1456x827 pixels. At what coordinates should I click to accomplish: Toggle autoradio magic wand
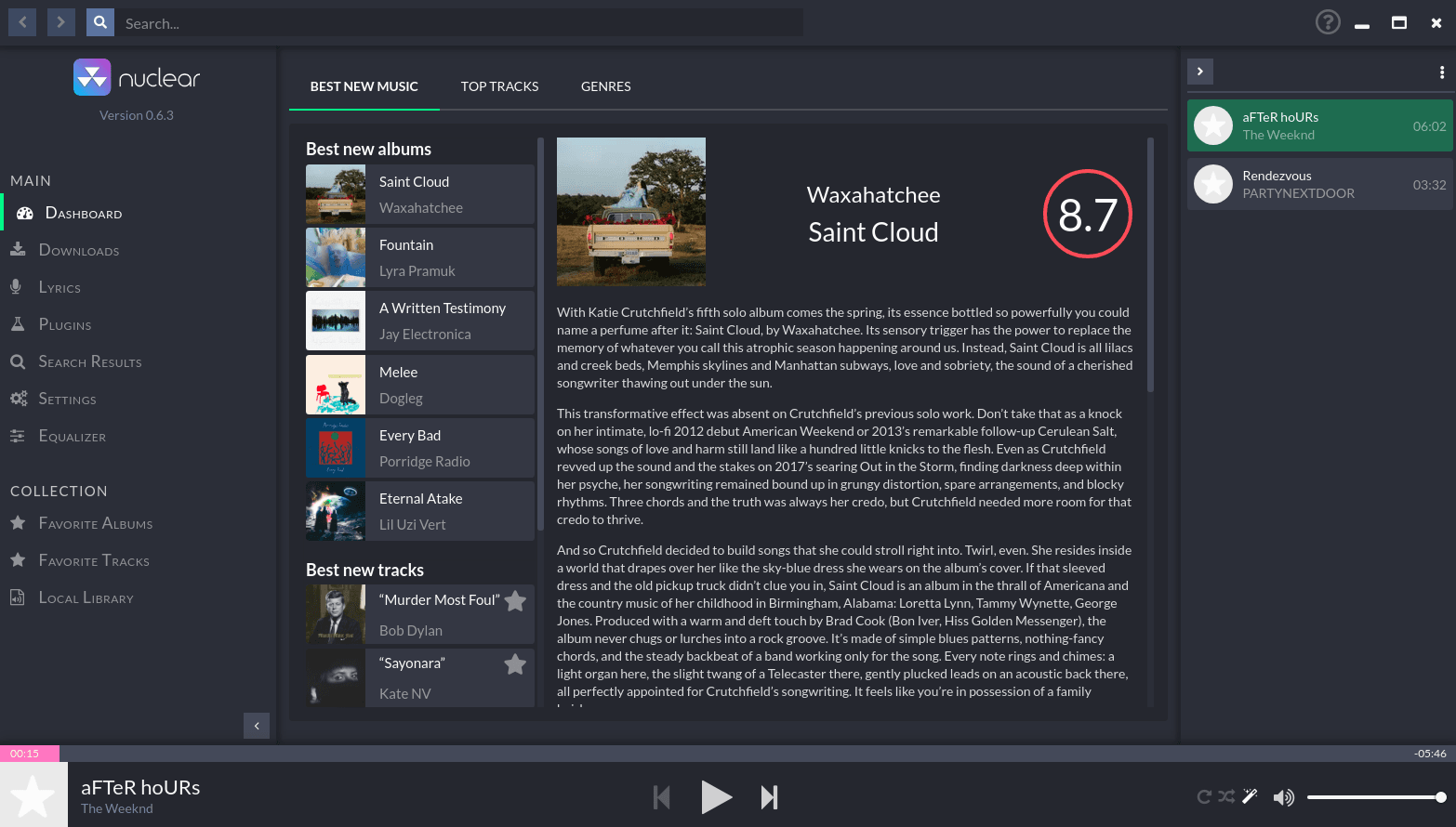[x=1250, y=796]
